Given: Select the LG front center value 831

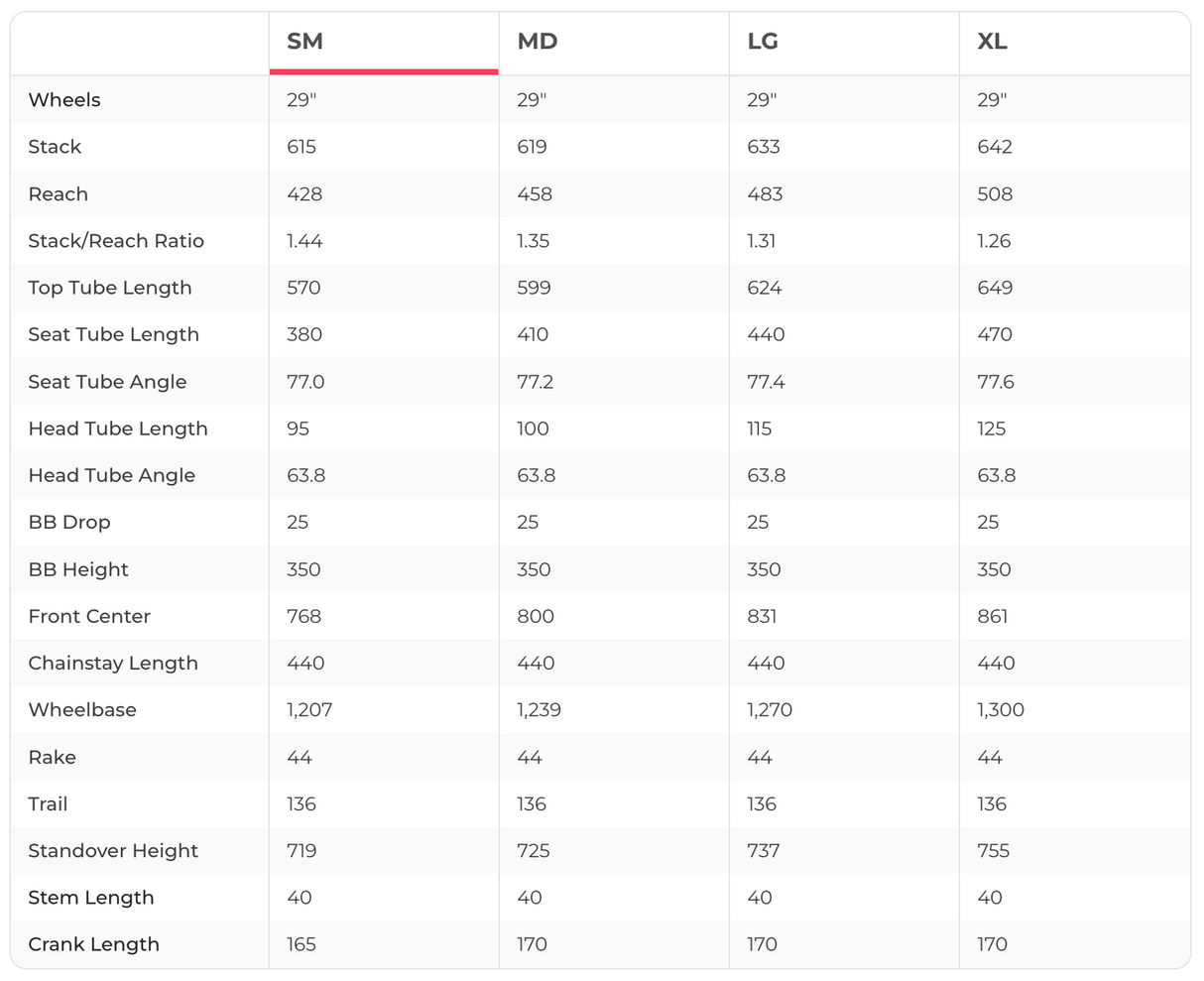Looking at the screenshot, I should 762,617.
